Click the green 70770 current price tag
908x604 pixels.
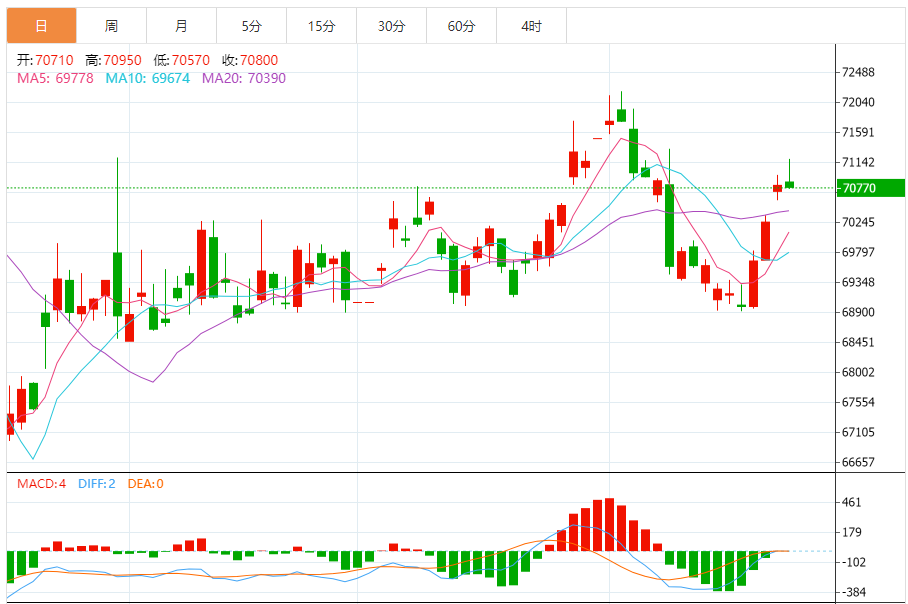coord(869,188)
